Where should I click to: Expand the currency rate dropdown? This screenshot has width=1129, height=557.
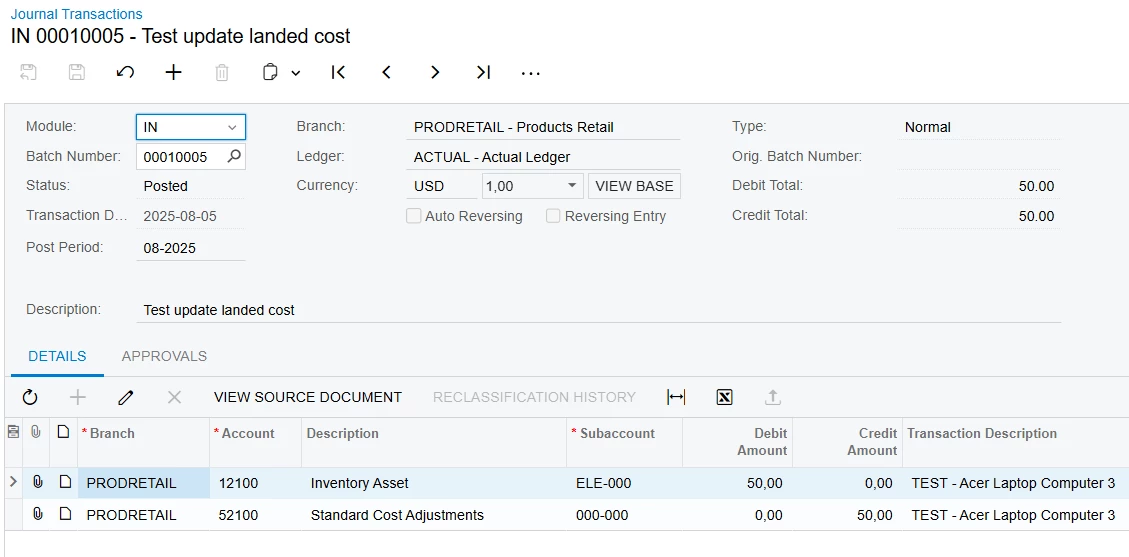[x=573, y=186]
